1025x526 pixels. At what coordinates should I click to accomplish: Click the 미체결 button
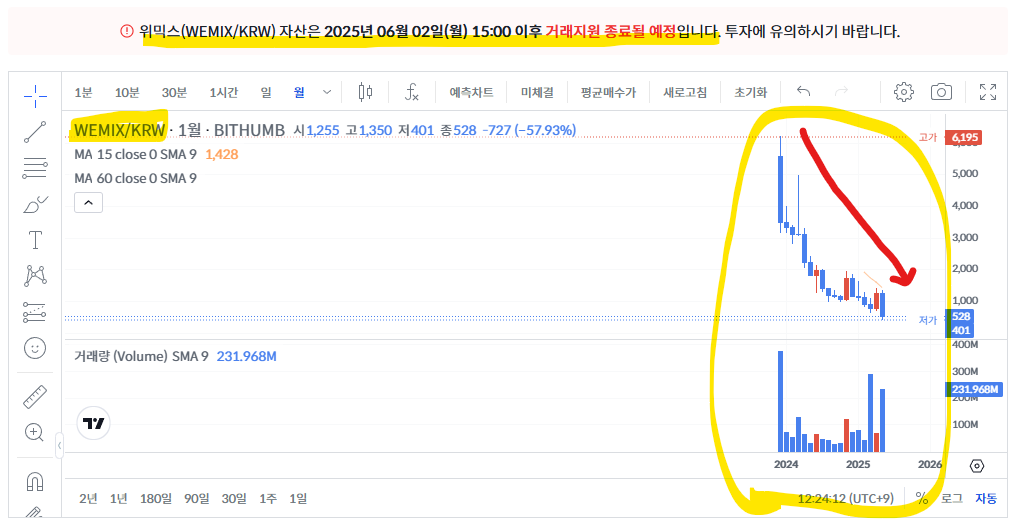537,93
